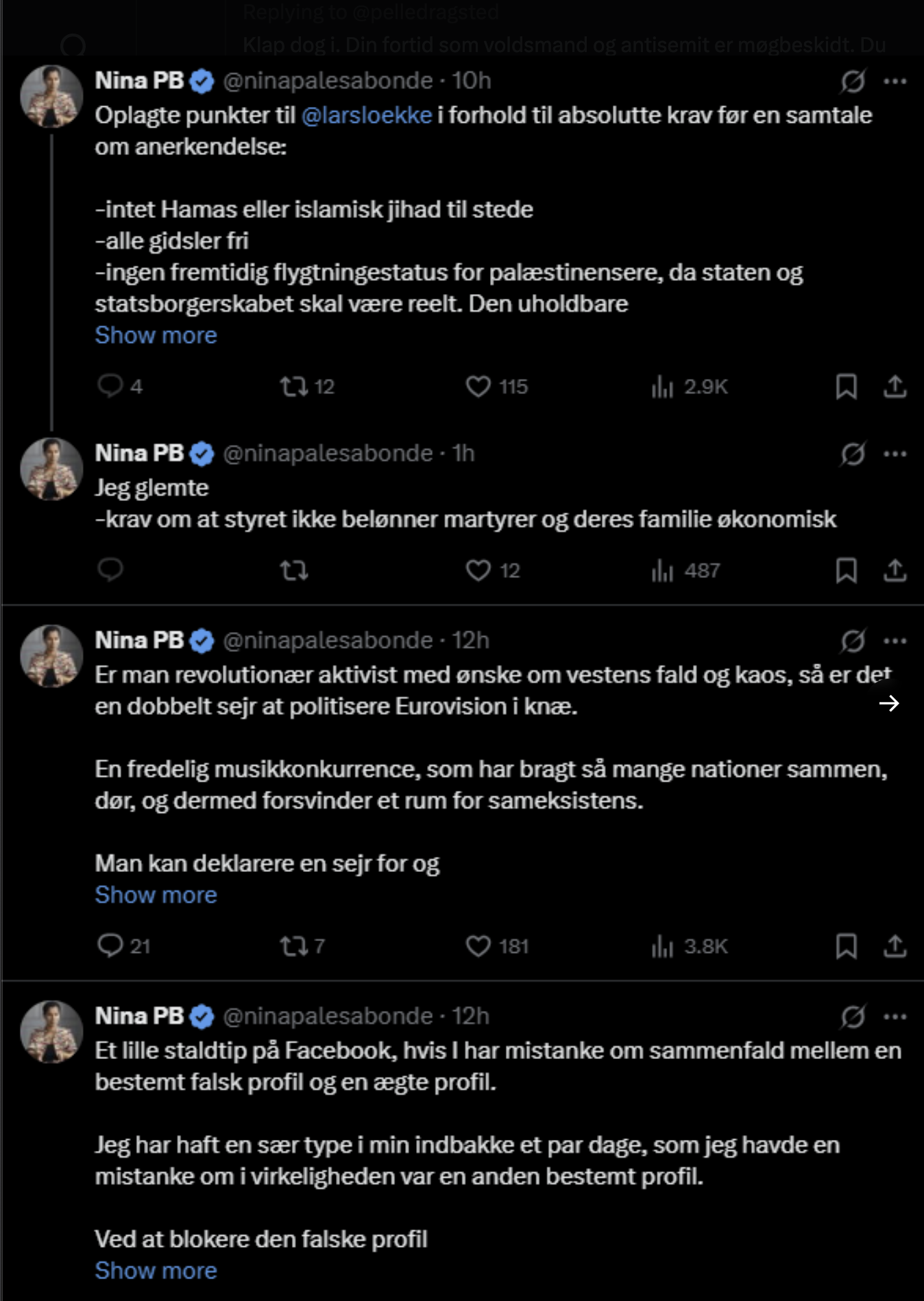Image resolution: width=924 pixels, height=1301 pixels.
Task: Open Nina PB avatar on Facebook staldtip tweet
Action: (x=51, y=1032)
